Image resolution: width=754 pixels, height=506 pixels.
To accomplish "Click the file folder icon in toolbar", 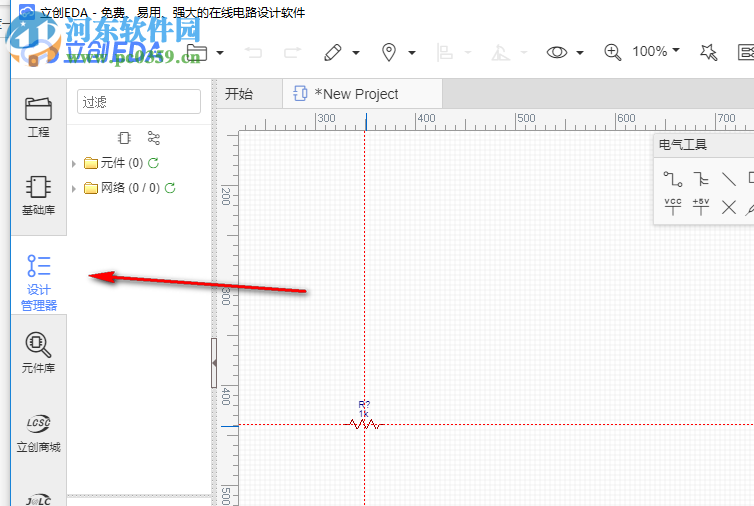I will (197, 52).
